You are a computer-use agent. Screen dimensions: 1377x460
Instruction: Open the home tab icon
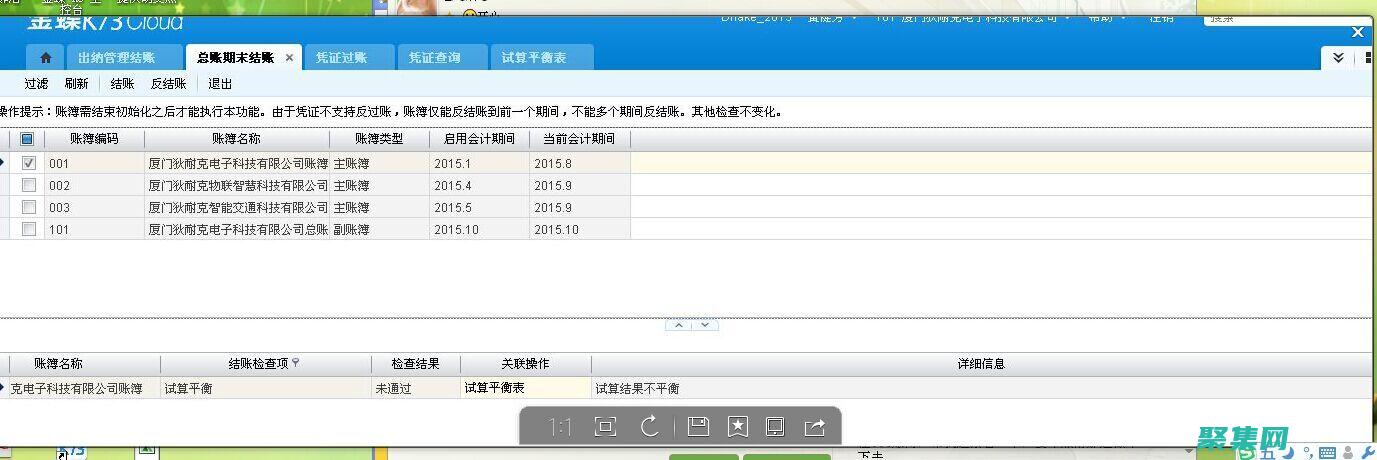45,58
